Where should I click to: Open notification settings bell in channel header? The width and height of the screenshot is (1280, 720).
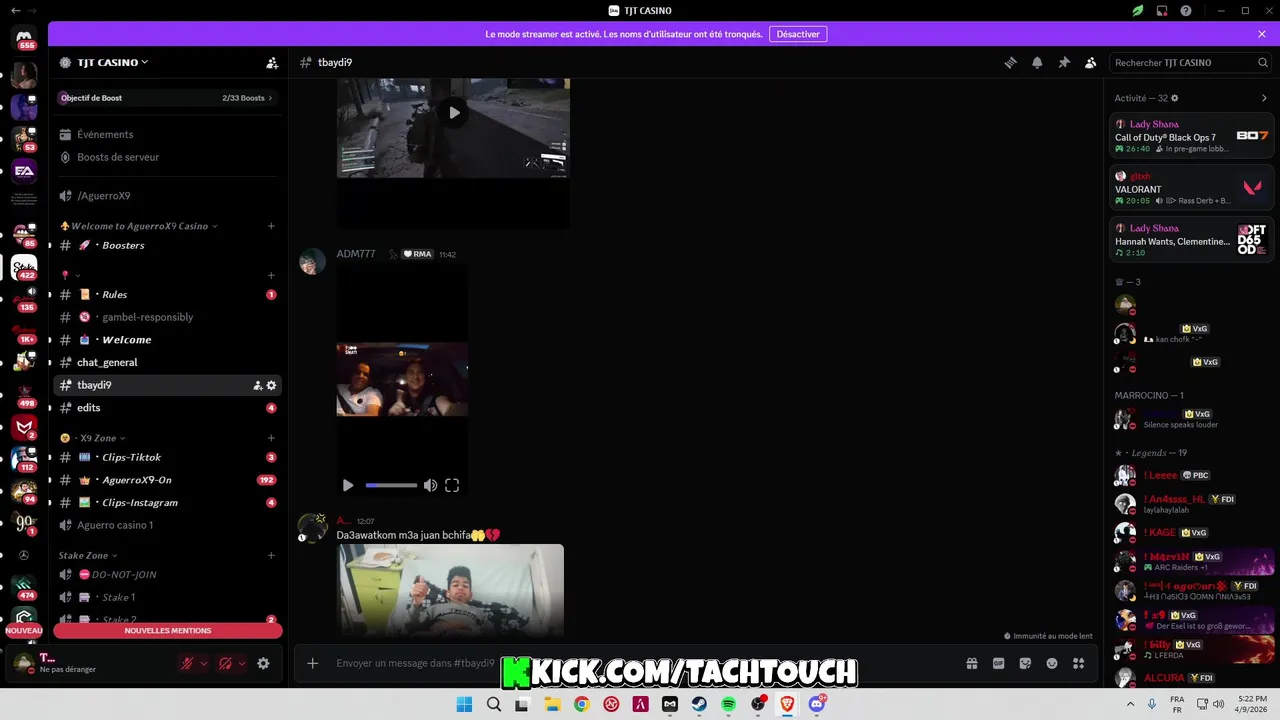coord(1037,62)
